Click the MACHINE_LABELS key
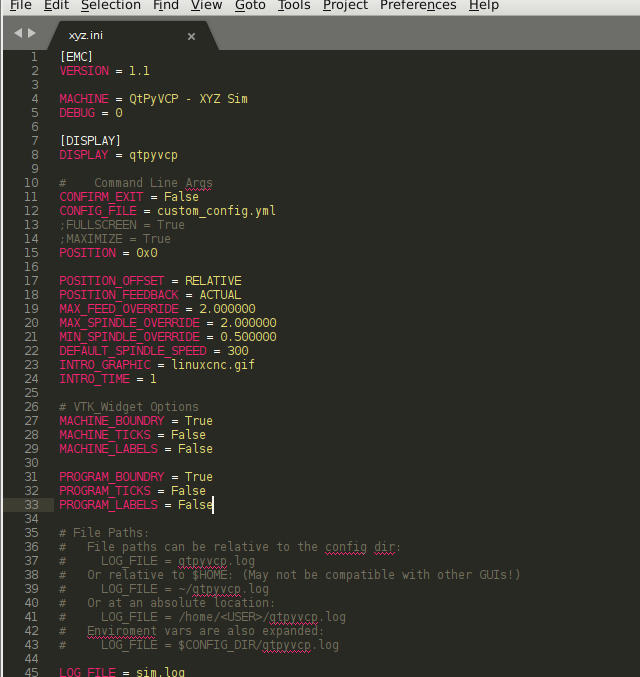 tap(108, 449)
